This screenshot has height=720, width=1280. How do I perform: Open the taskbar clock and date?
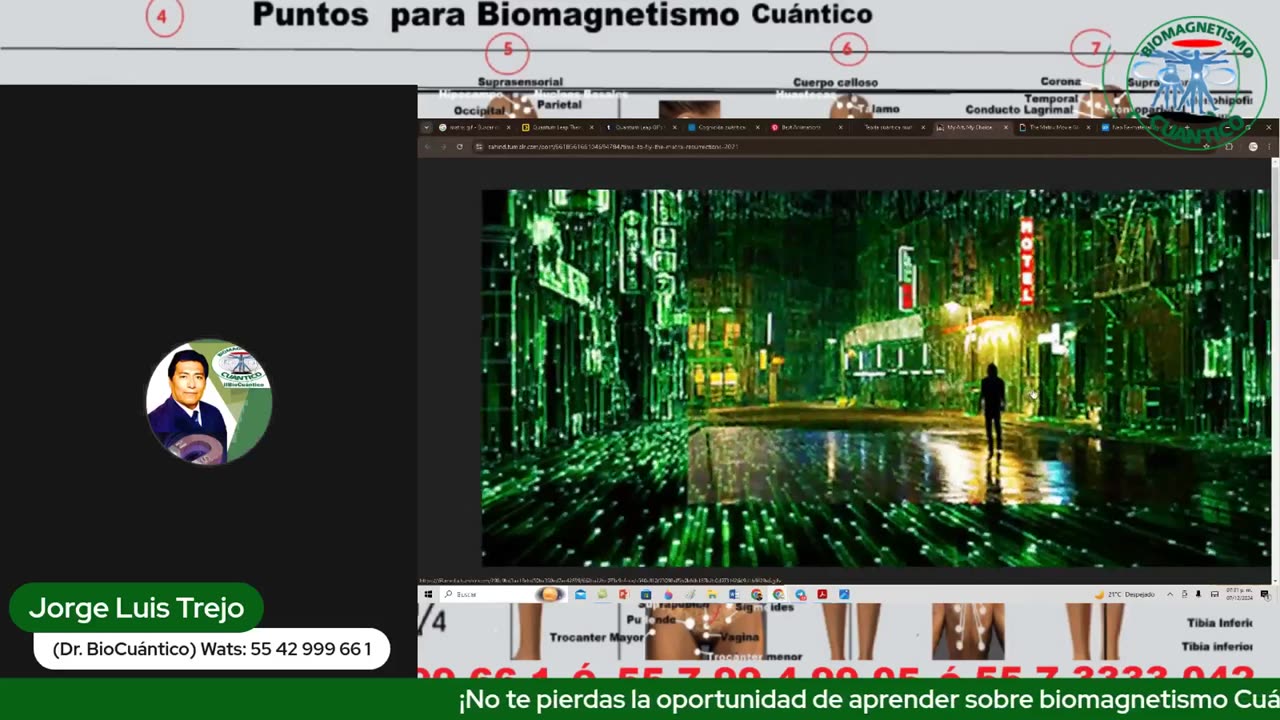tap(1240, 594)
